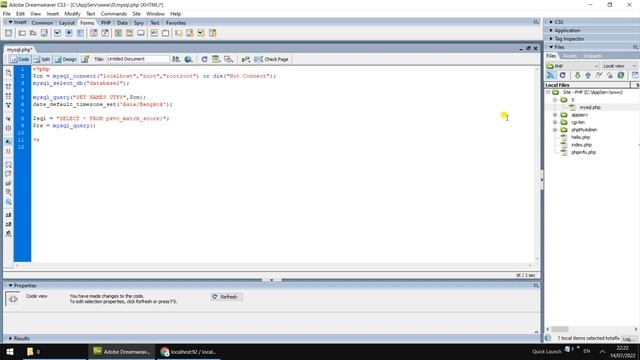Click Open Documents icon in coding toolbar
The width and height of the screenshot is (640, 360).
point(8,73)
